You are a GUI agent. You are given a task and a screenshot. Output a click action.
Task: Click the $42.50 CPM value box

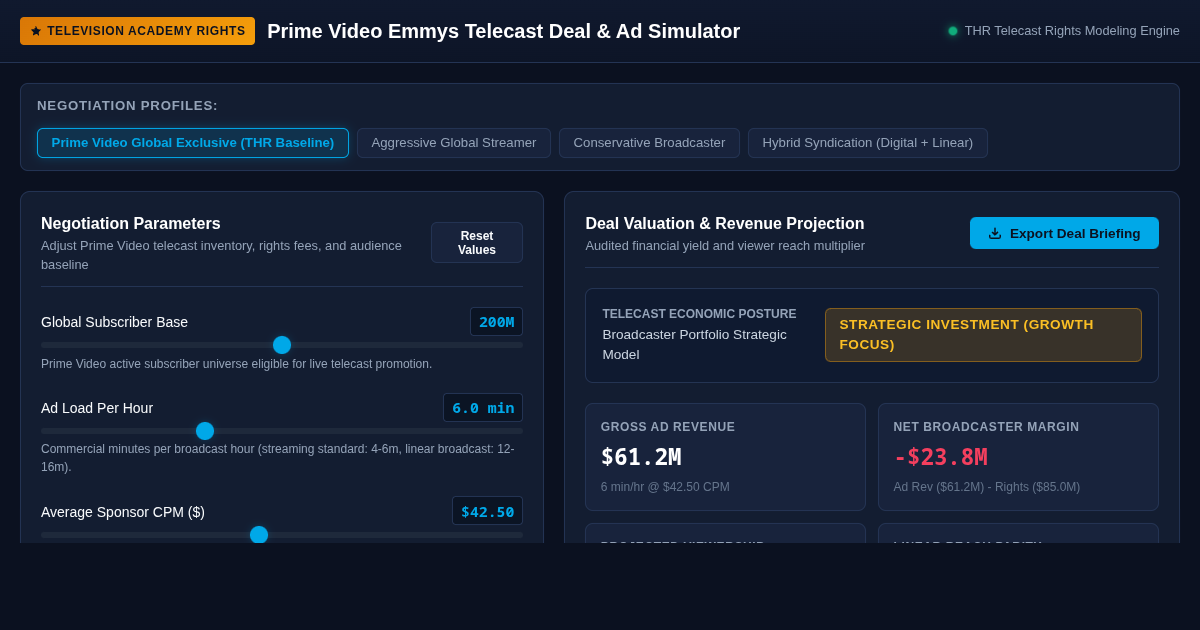pos(487,511)
